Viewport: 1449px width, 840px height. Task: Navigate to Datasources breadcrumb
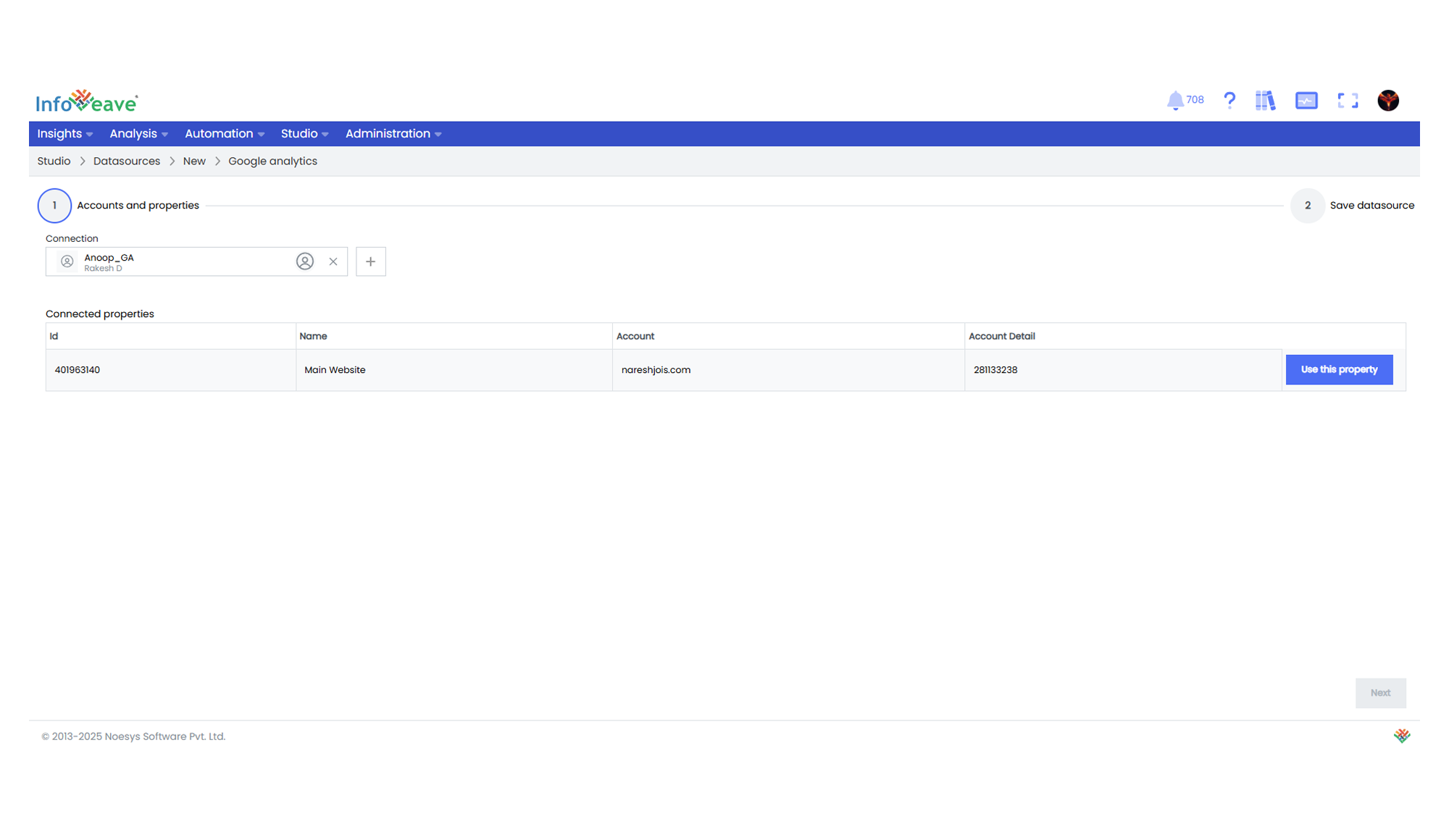(127, 161)
